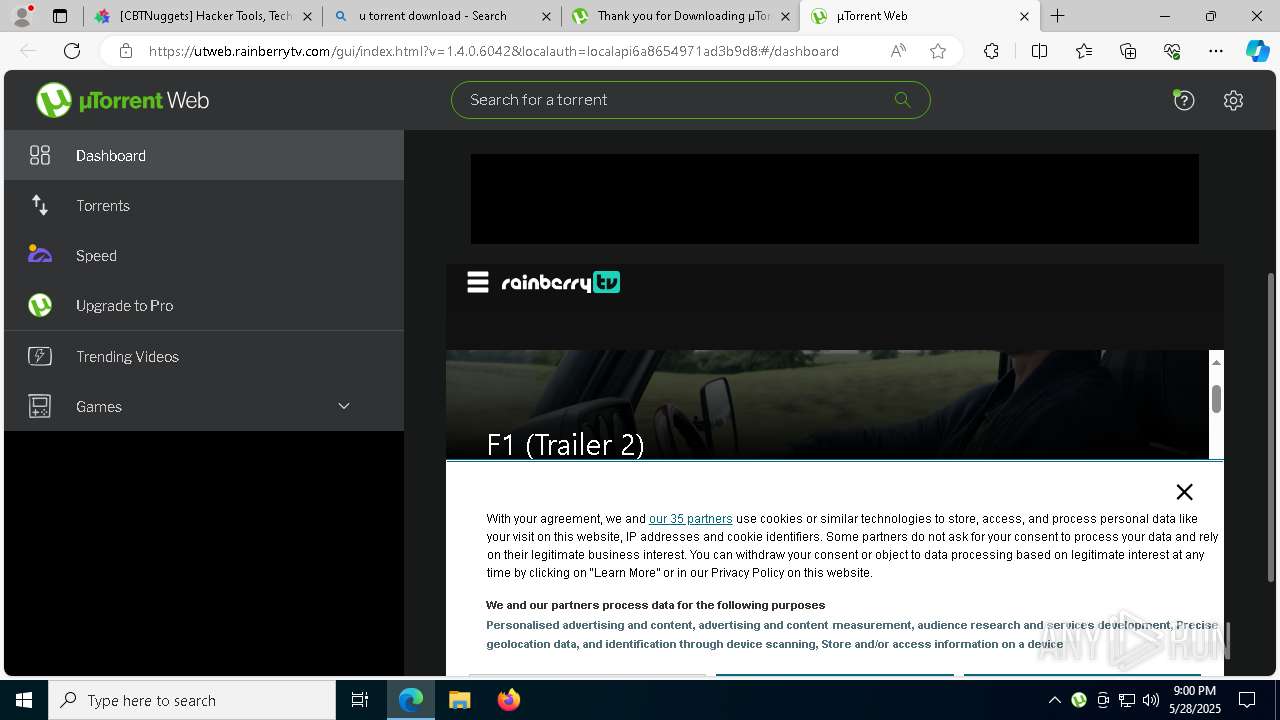
Task: Click the rainberry tv logo
Action: tap(560, 283)
